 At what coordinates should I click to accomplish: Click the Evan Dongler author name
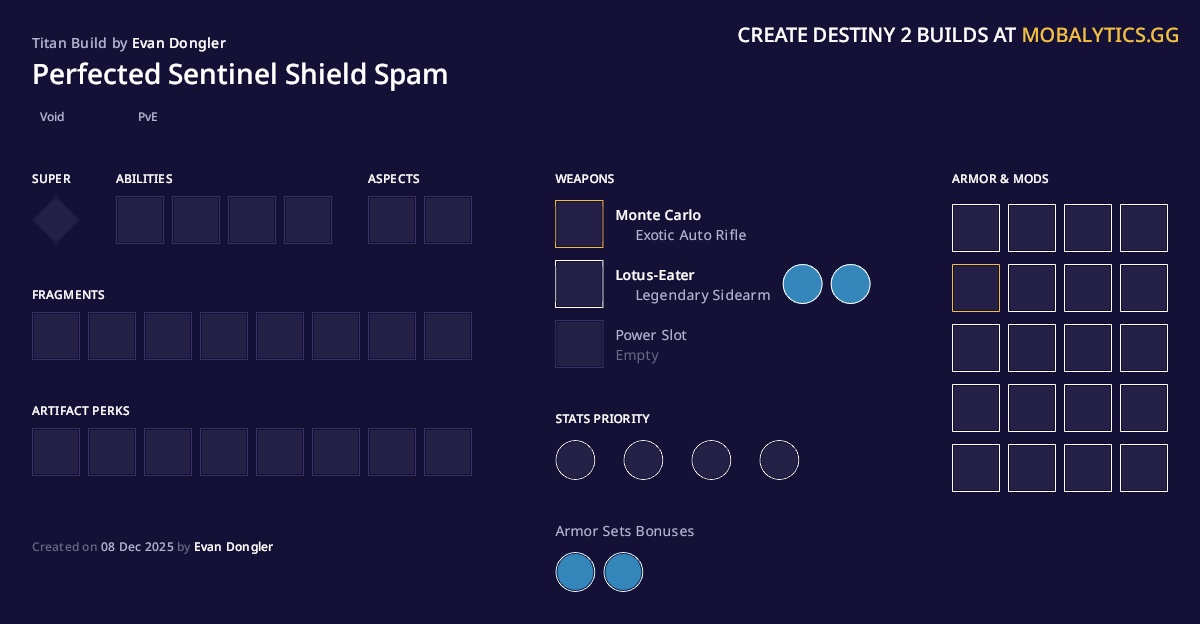pyautogui.click(x=178, y=43)
